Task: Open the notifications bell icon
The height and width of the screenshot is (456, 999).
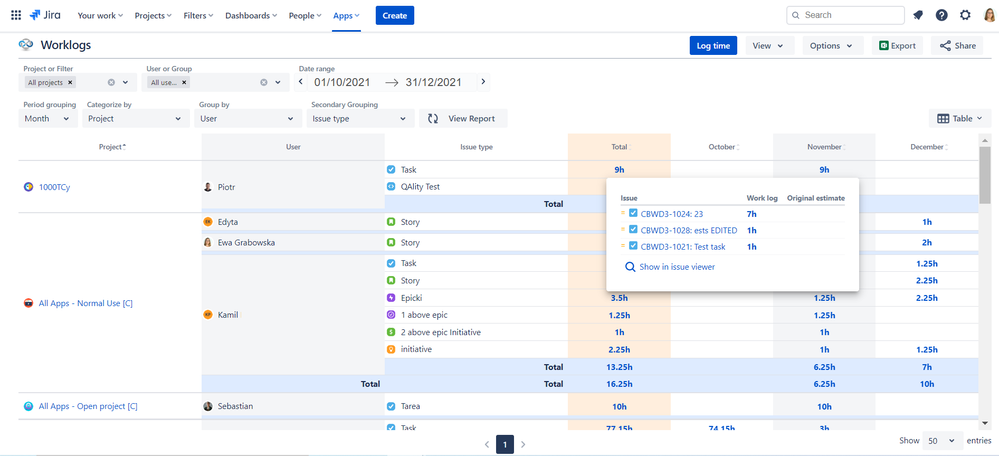Action: [x=917, y=15]
